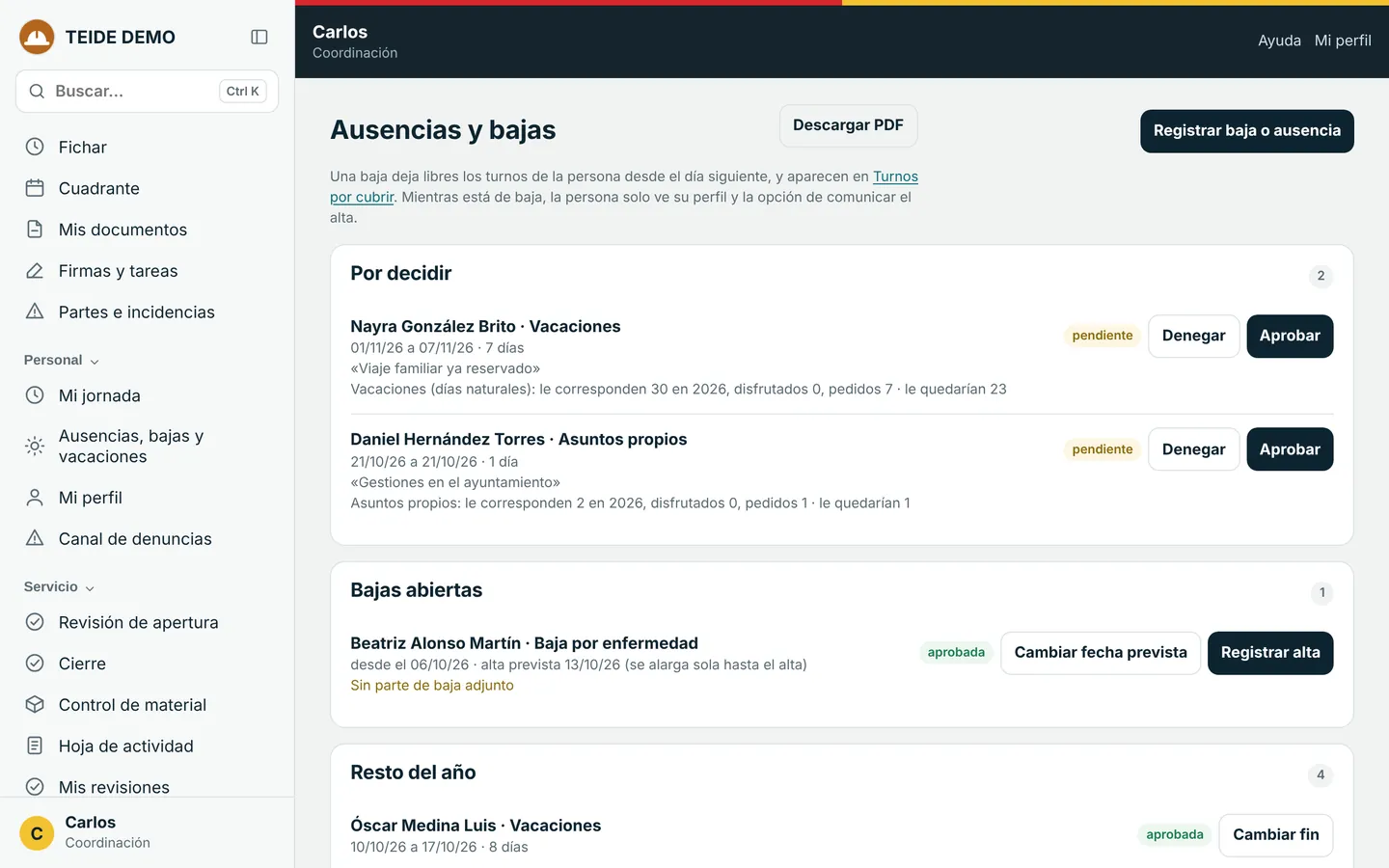Click Cambiar fecha prevista for Beatriz

(1101, 653)
